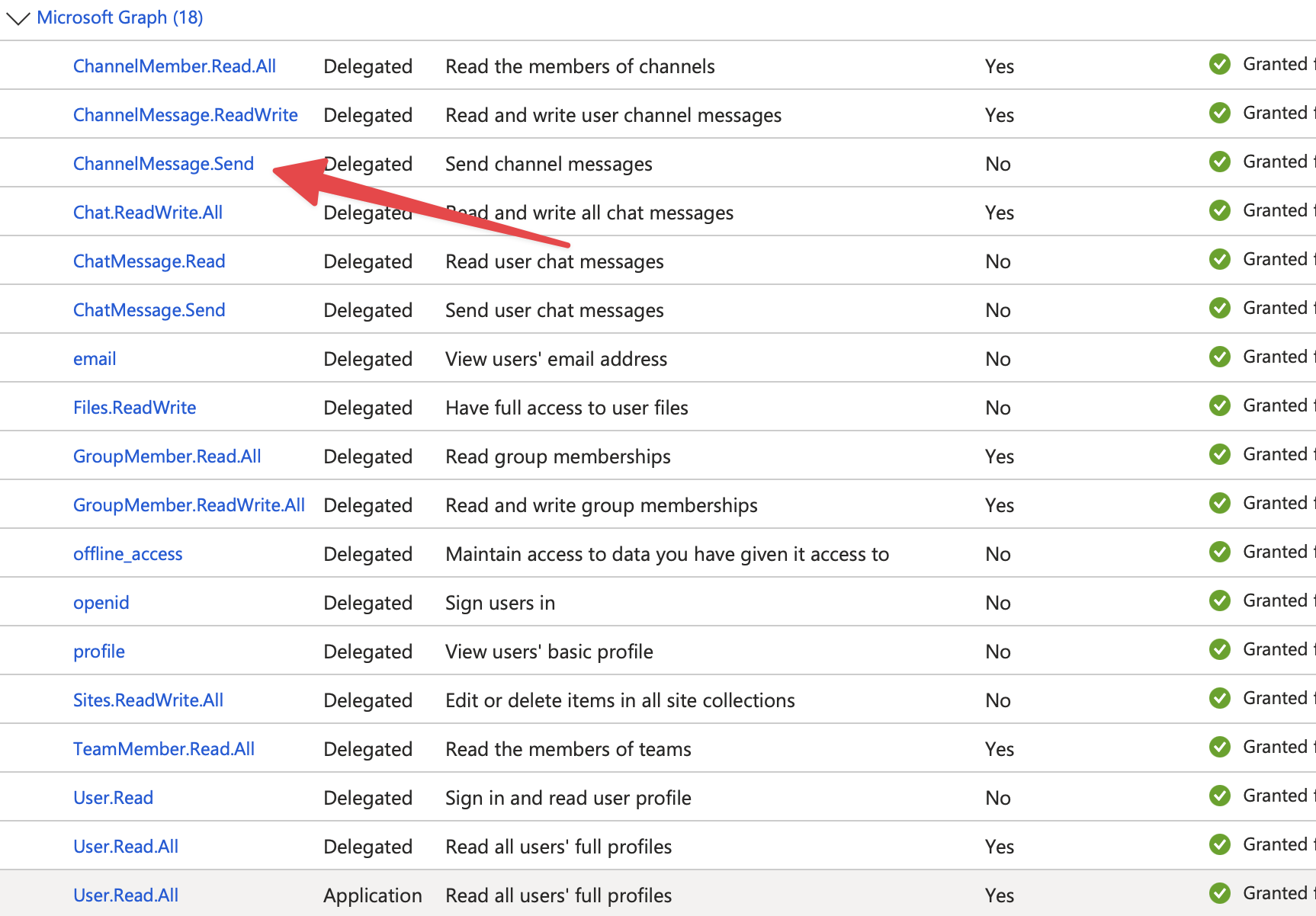This screenshot has width=1316, height=916.
Task: Open the openid permission link
Action: tap(101, 603)
